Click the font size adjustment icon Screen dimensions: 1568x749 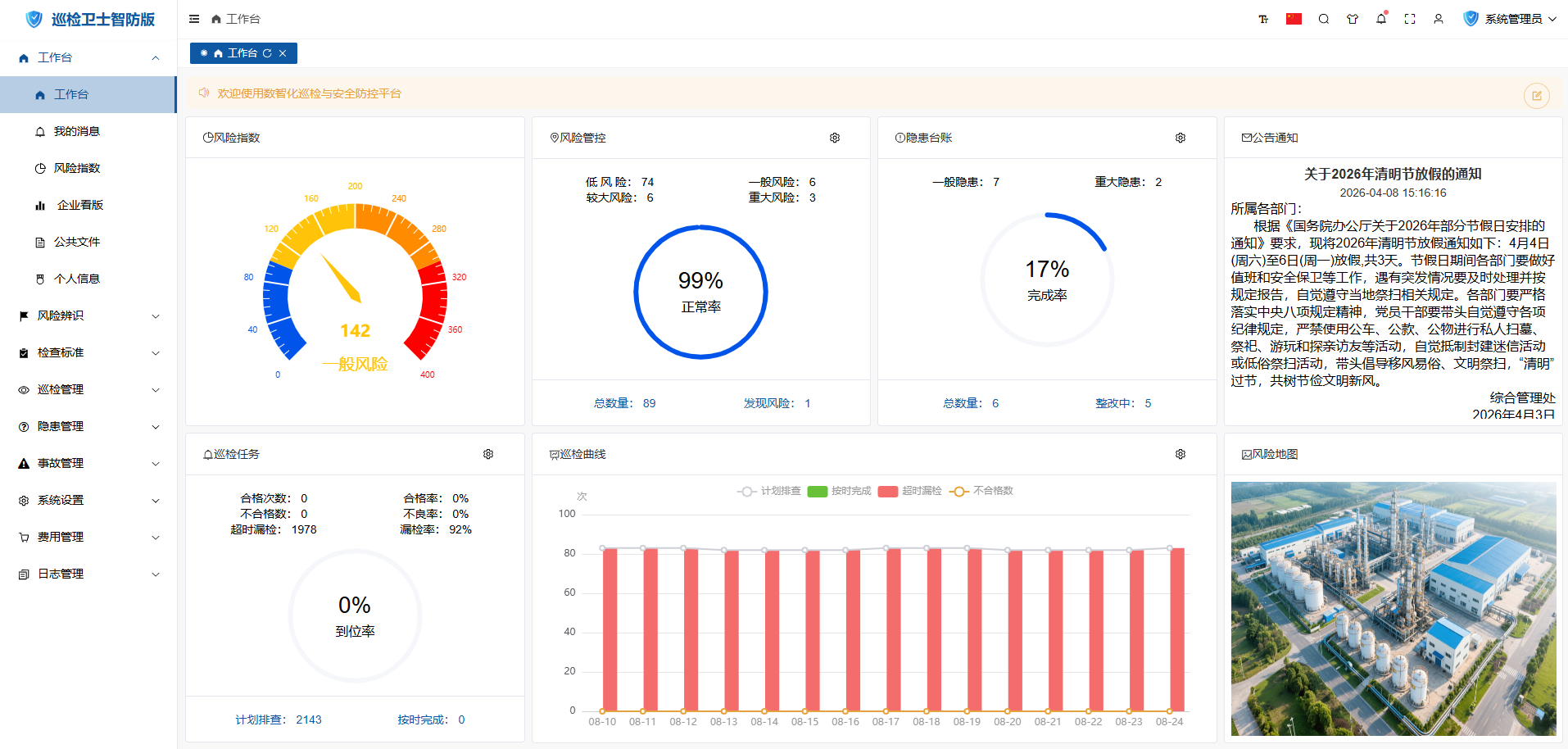[x=1263, y=19]
